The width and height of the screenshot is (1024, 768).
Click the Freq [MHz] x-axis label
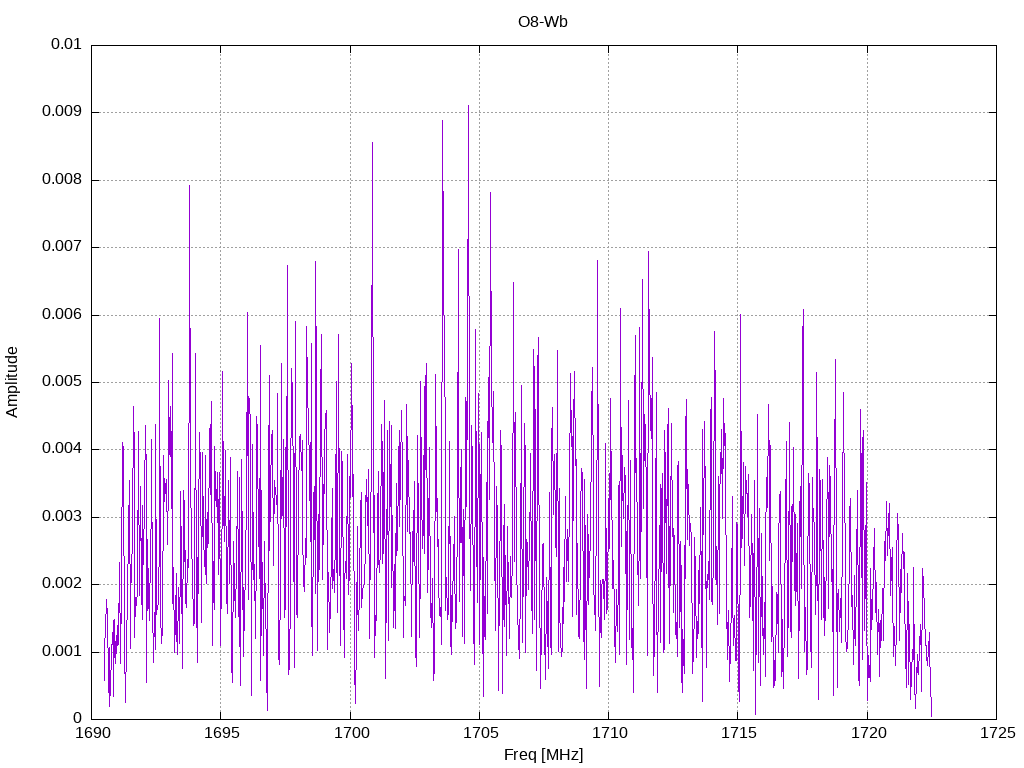543,755
